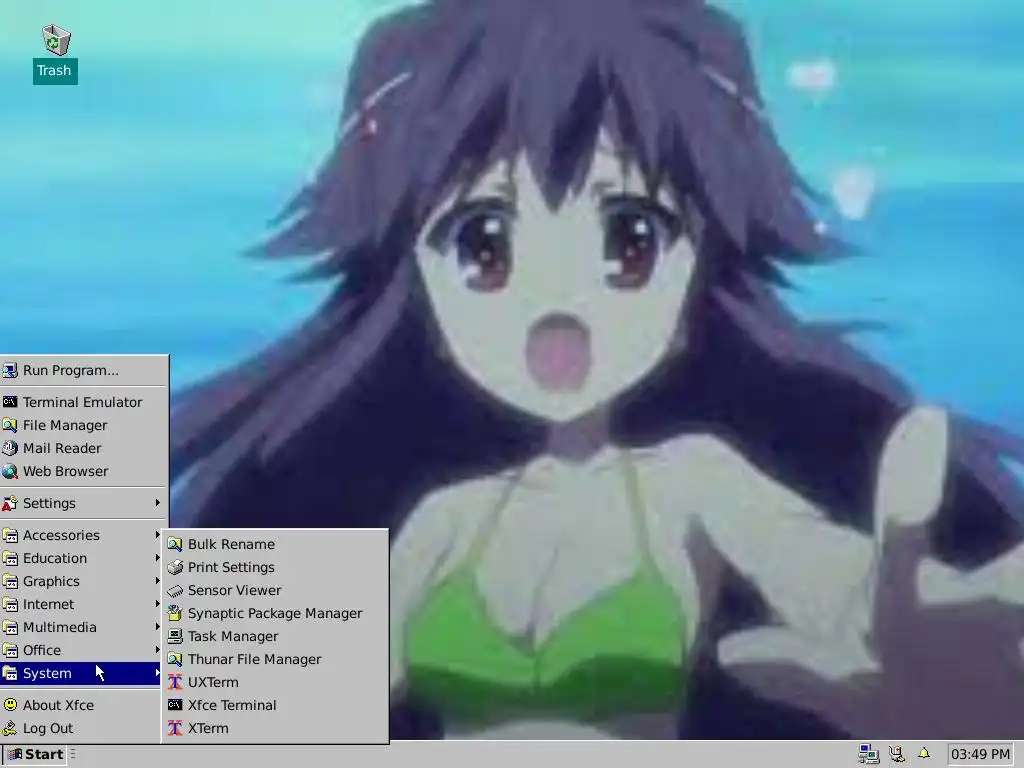Click the Multimedia folder icon
1024x768 pixels.
pyautogui.click(x=10, y=627)
